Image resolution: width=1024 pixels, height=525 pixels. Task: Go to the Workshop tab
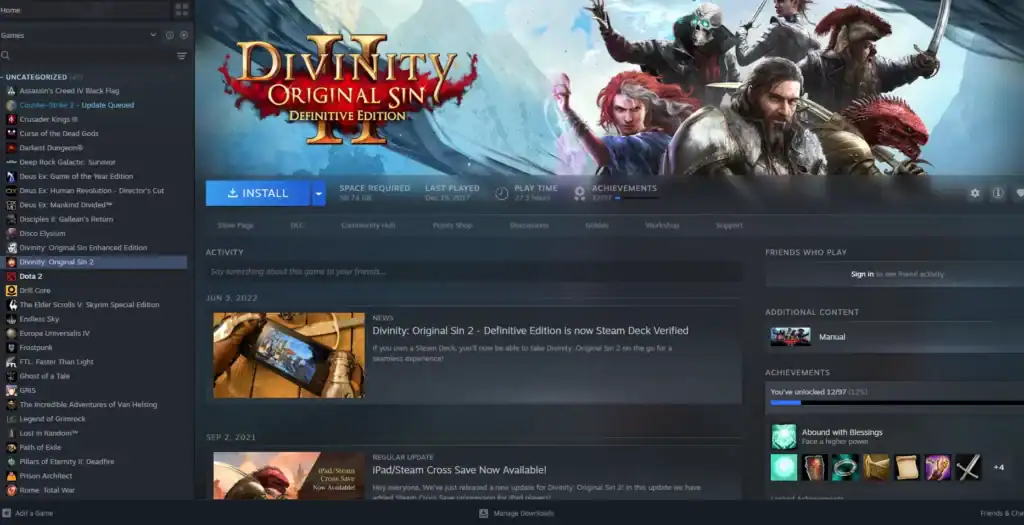[662, 225]
